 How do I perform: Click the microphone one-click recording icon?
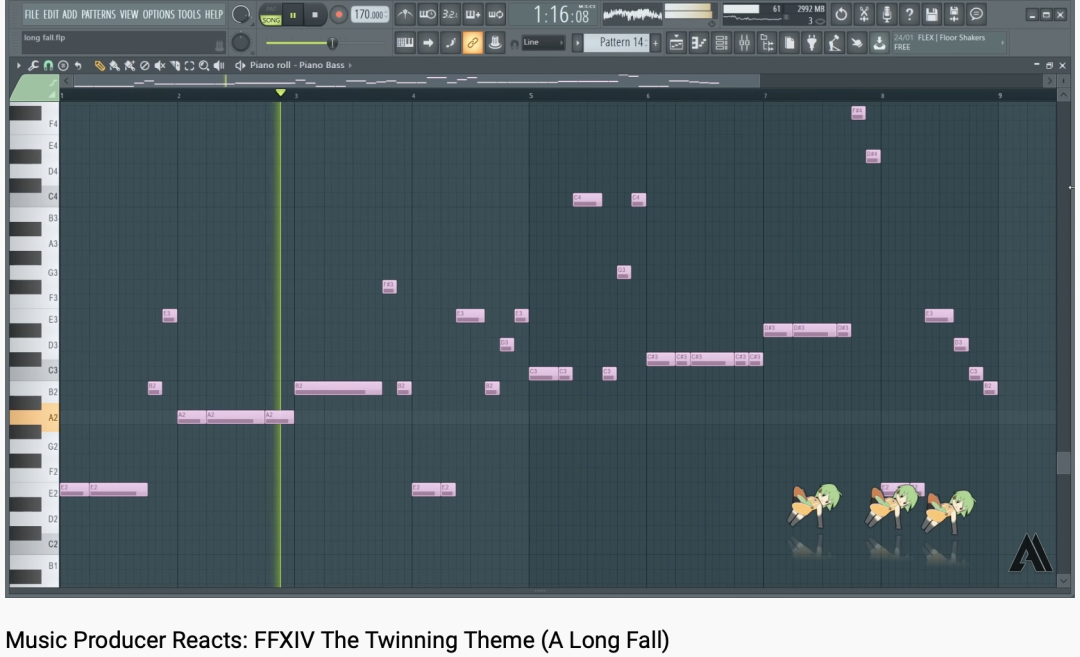[886, 14]
